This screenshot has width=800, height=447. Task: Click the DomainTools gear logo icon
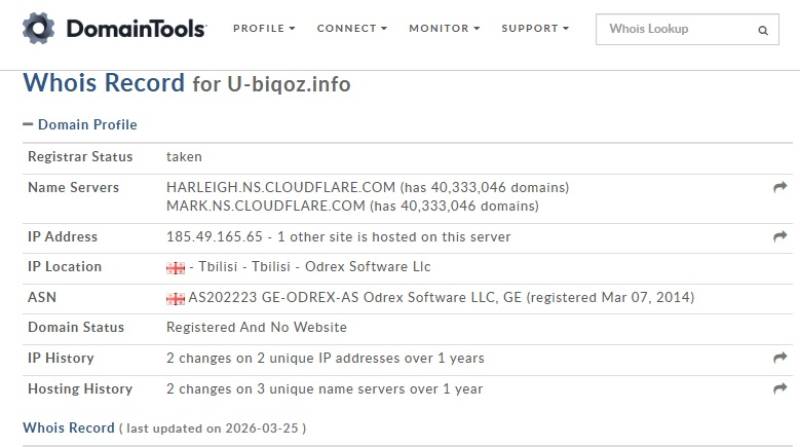pyautogui.click(x=38, y=28)
